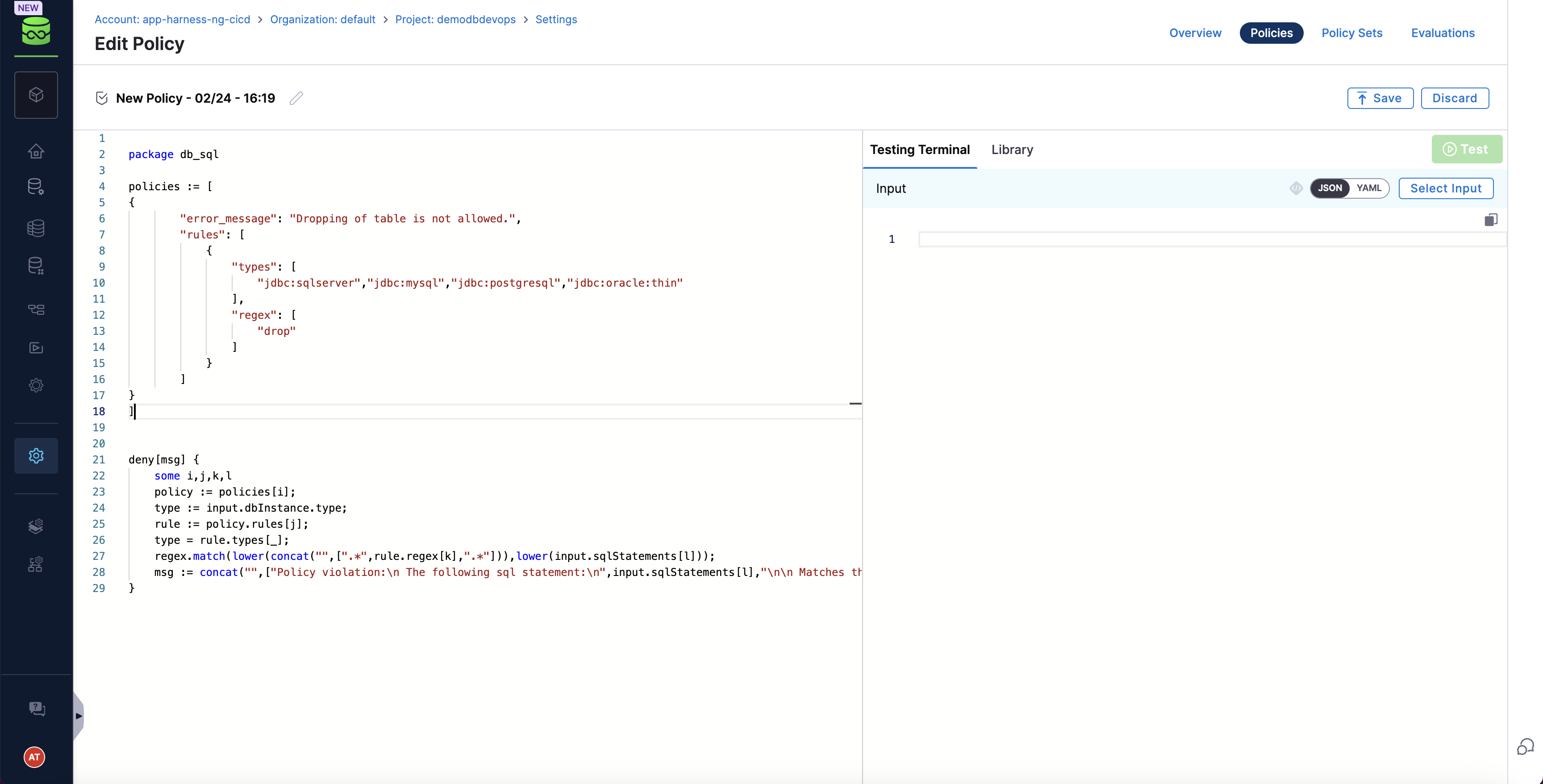
Task: Open the AT user avatar
Action: [35, 757]
